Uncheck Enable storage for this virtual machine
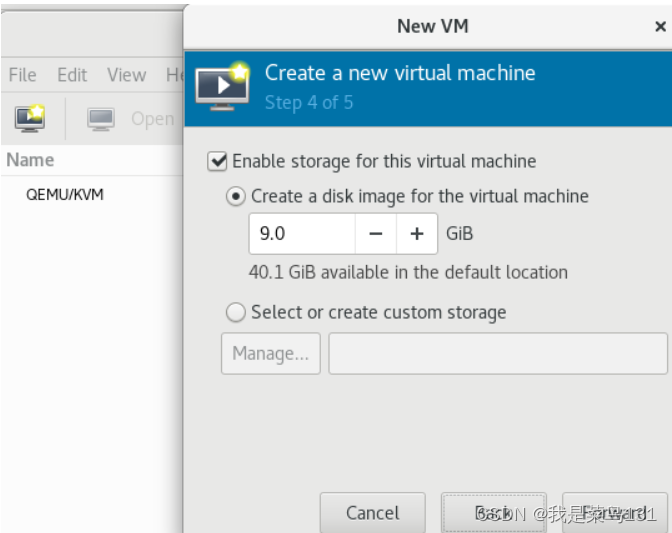 click(217, 162)
